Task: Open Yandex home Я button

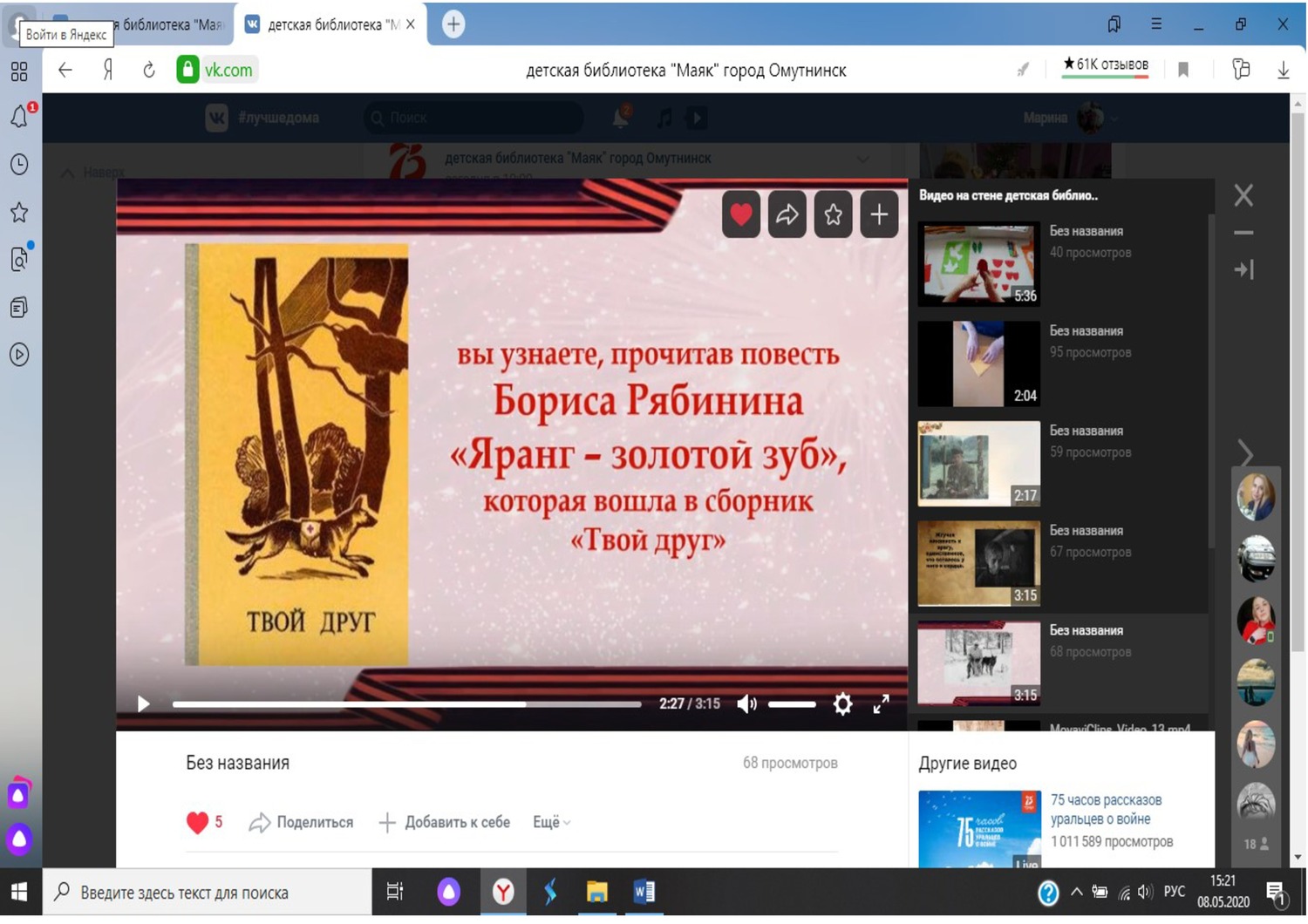Action: point(108,70)
